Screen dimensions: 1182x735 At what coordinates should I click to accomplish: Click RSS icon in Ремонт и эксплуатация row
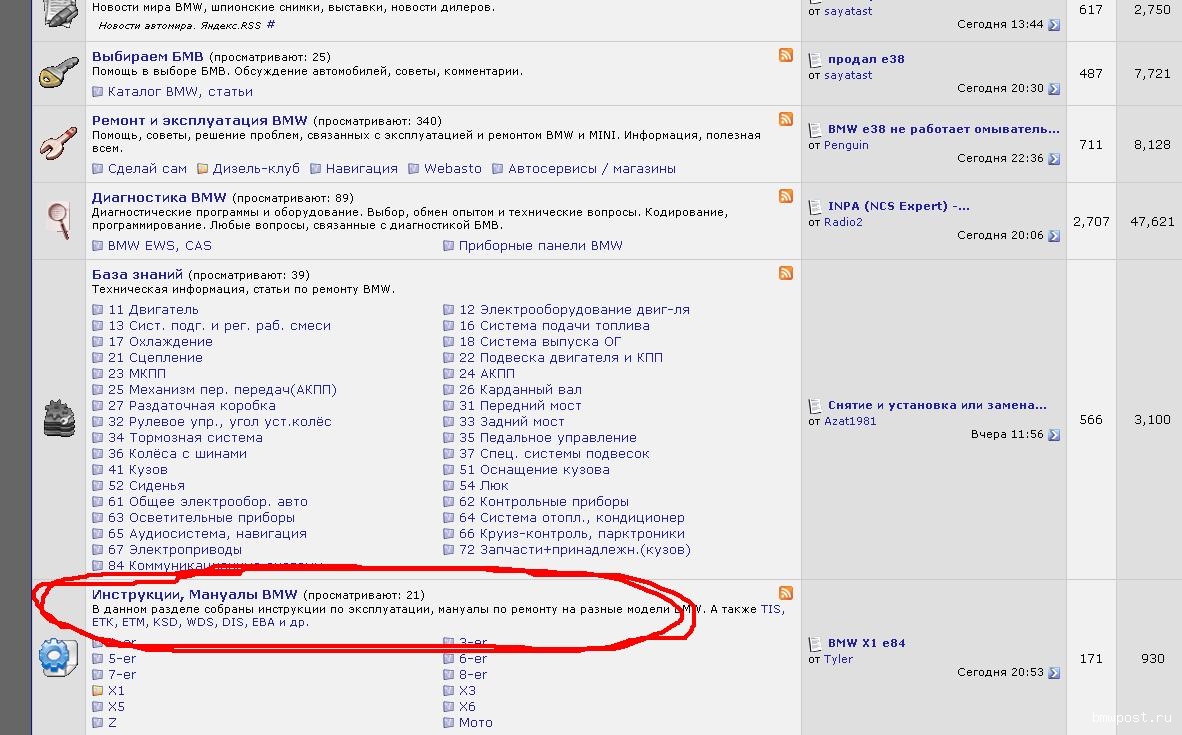786,119
